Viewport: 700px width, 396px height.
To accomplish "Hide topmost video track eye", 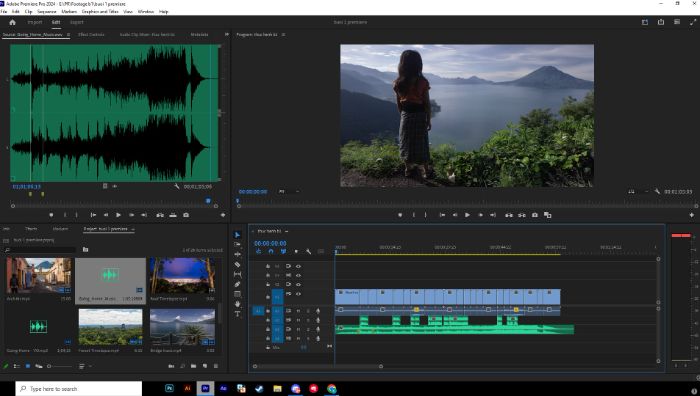I will coord(298,266).
